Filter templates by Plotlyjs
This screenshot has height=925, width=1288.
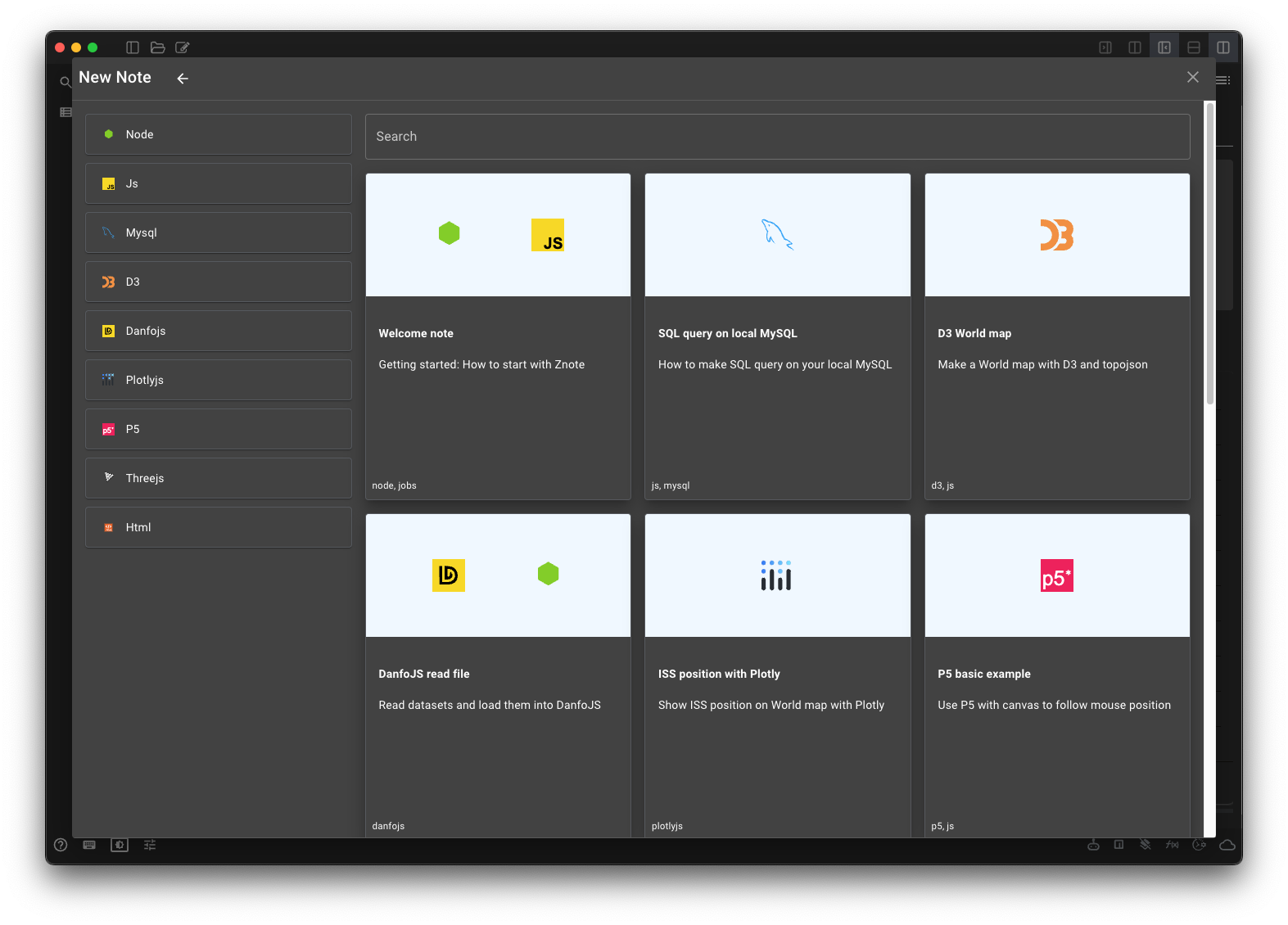click(x=219, y=380)
